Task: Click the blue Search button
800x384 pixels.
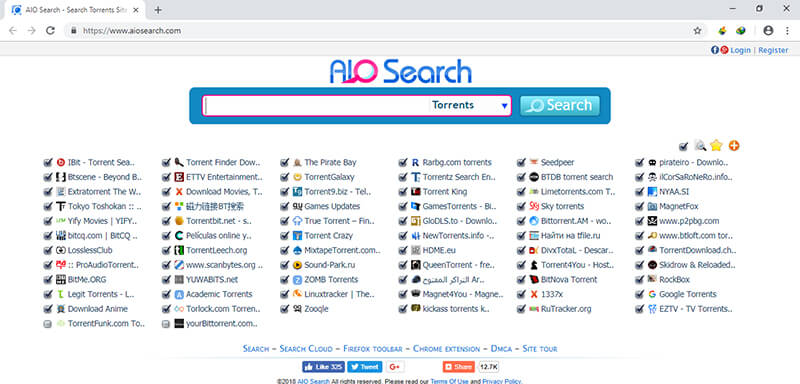Action: click(560, 106)
